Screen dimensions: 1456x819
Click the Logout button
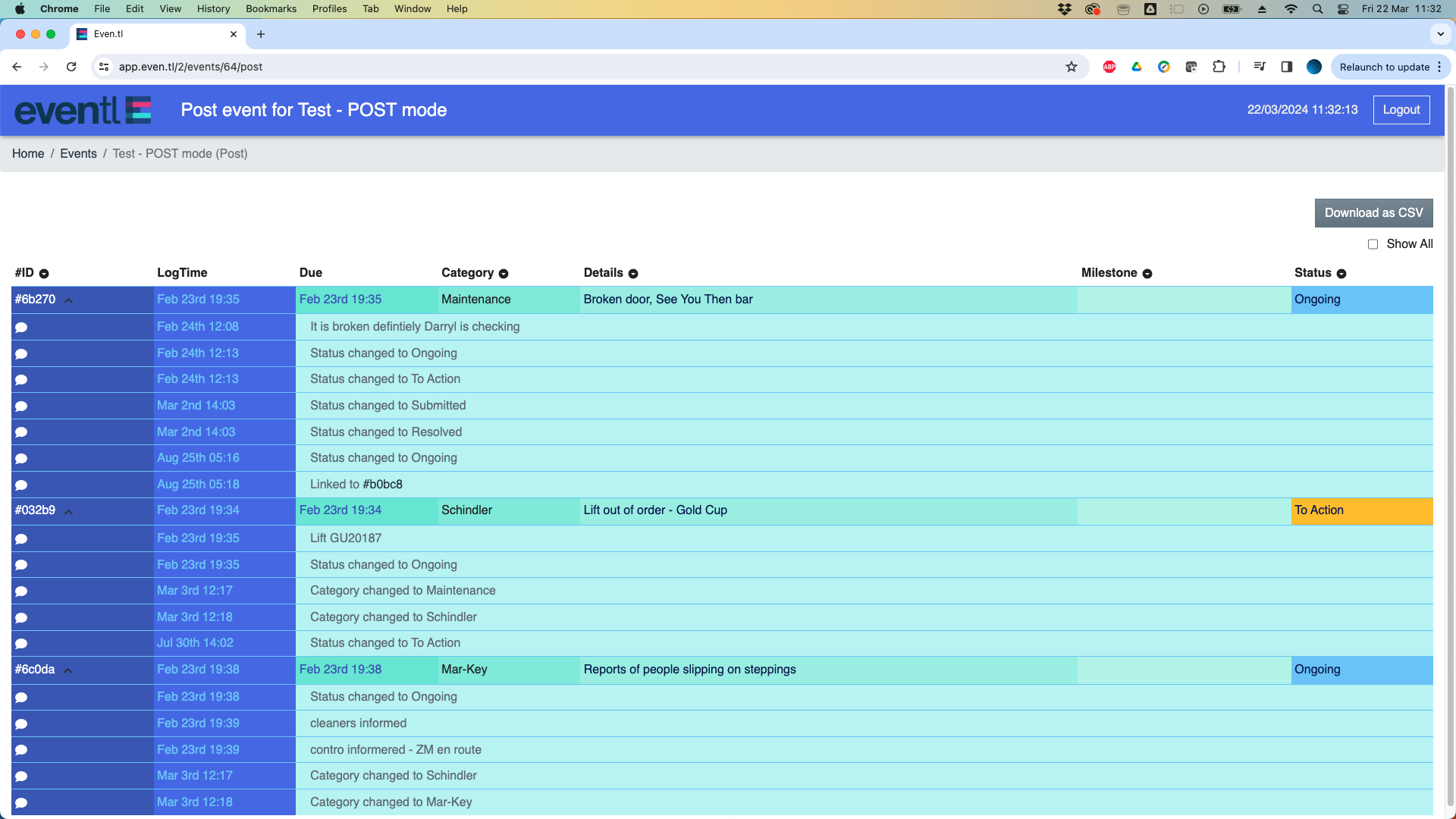pyautogui.click(x=1401, y=110)
